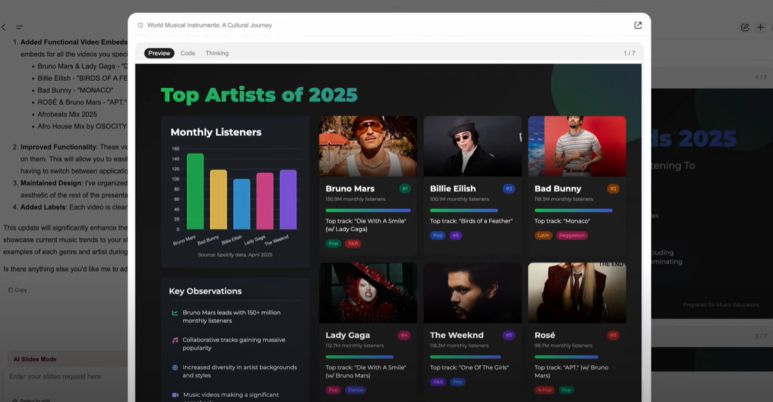
Task: Click the blue Billie Eilish chart bar
Action: pyautogui.click(x=242, y=204)
